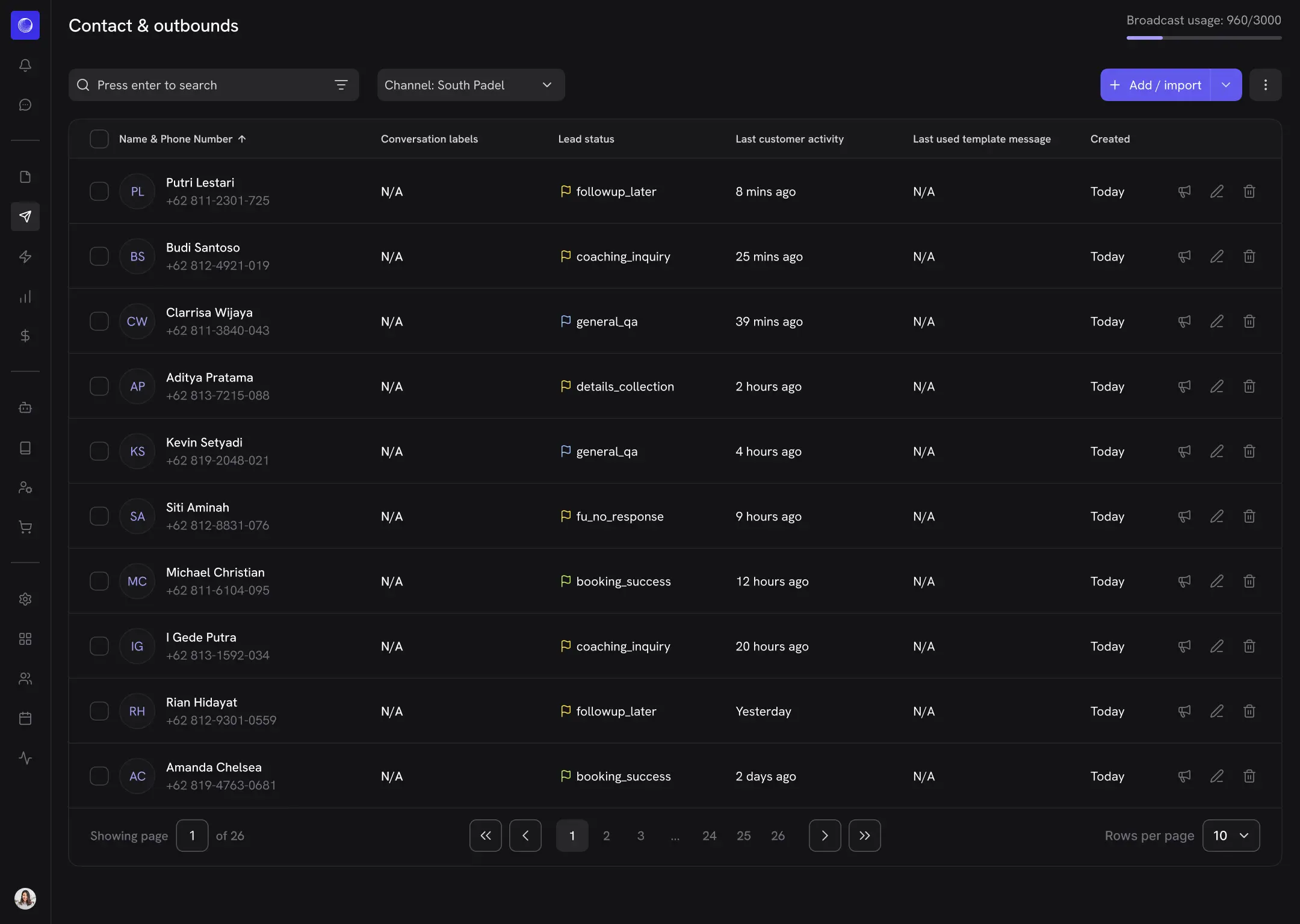The image size is (1300, 924).
Task: Open the document page sidebar icon
Action: [25, 177]
